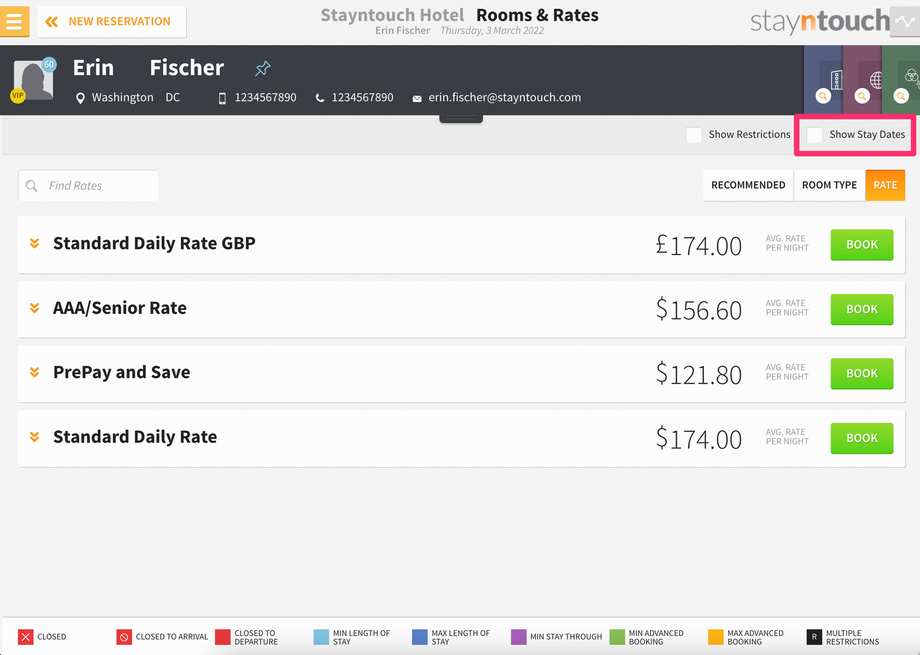Click the guest last name Fischer
Viewport: 920px width, 655px height.
tap(187, 68)
